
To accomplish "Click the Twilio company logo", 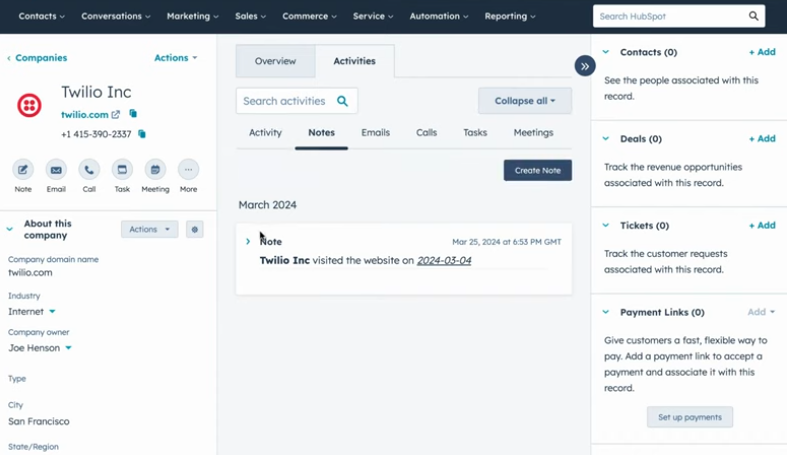I will pyautogui.click(x=29, y=105).
